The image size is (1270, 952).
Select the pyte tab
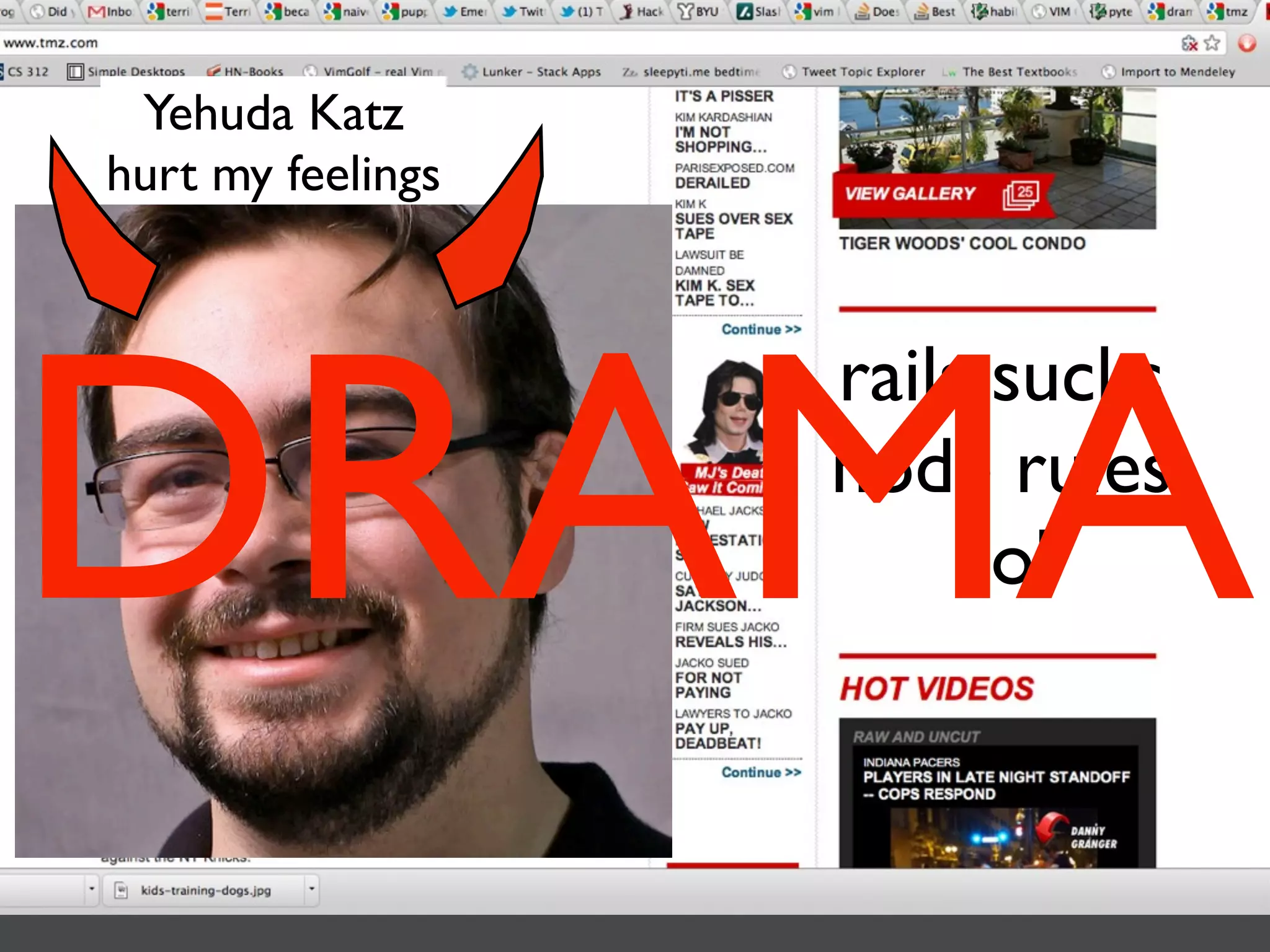coord(1112,12)
